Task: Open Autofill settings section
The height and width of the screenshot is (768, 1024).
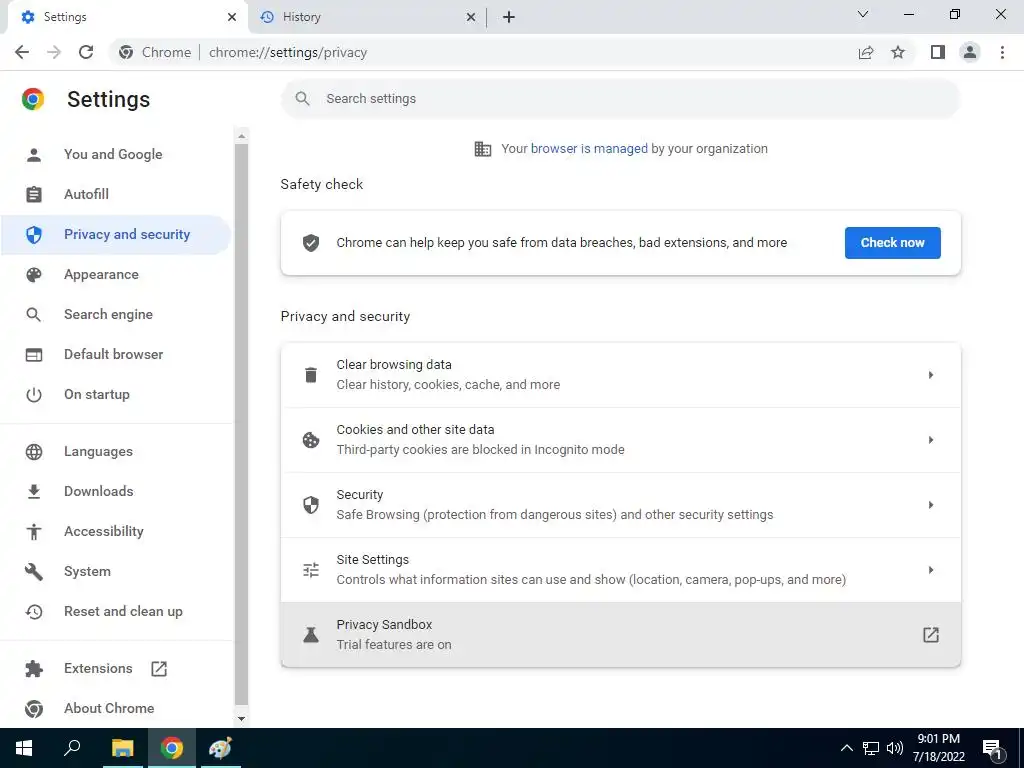Action: (x=115, y=194)
